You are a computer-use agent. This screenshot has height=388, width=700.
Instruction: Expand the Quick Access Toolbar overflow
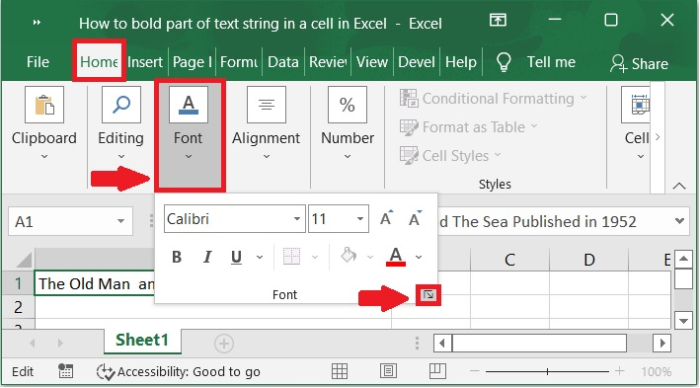[37, 22]
